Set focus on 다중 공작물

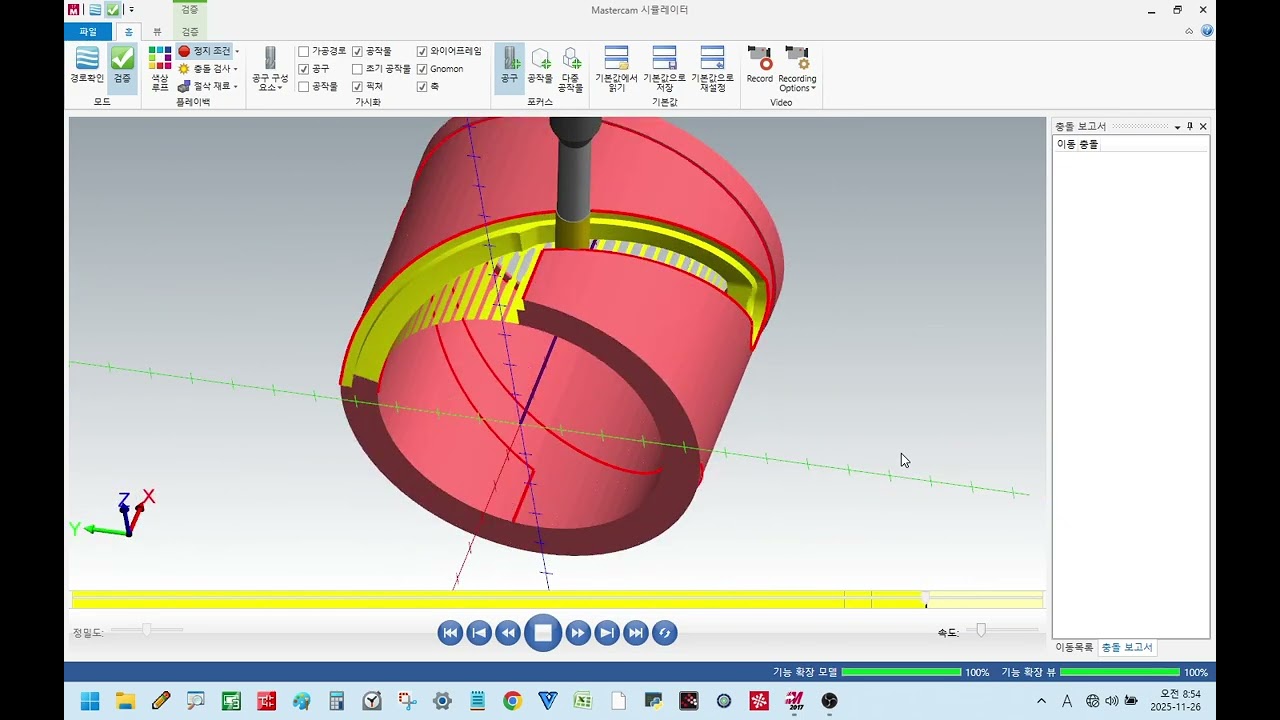[570, 68]
